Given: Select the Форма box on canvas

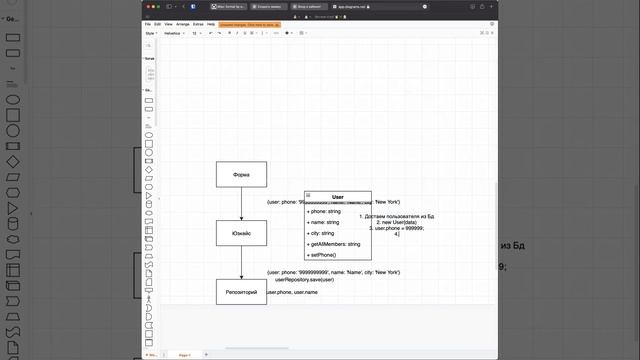Looking at the screenshot, I should 241,174.
